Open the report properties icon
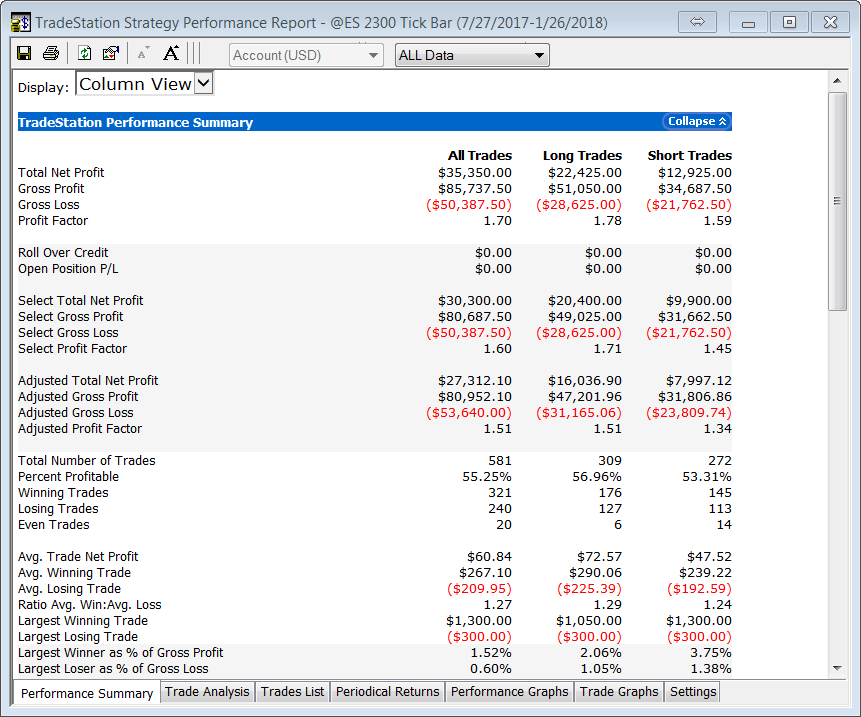Image resolution: width=861 pixels, height=717 pixels. tap(111, 54)
